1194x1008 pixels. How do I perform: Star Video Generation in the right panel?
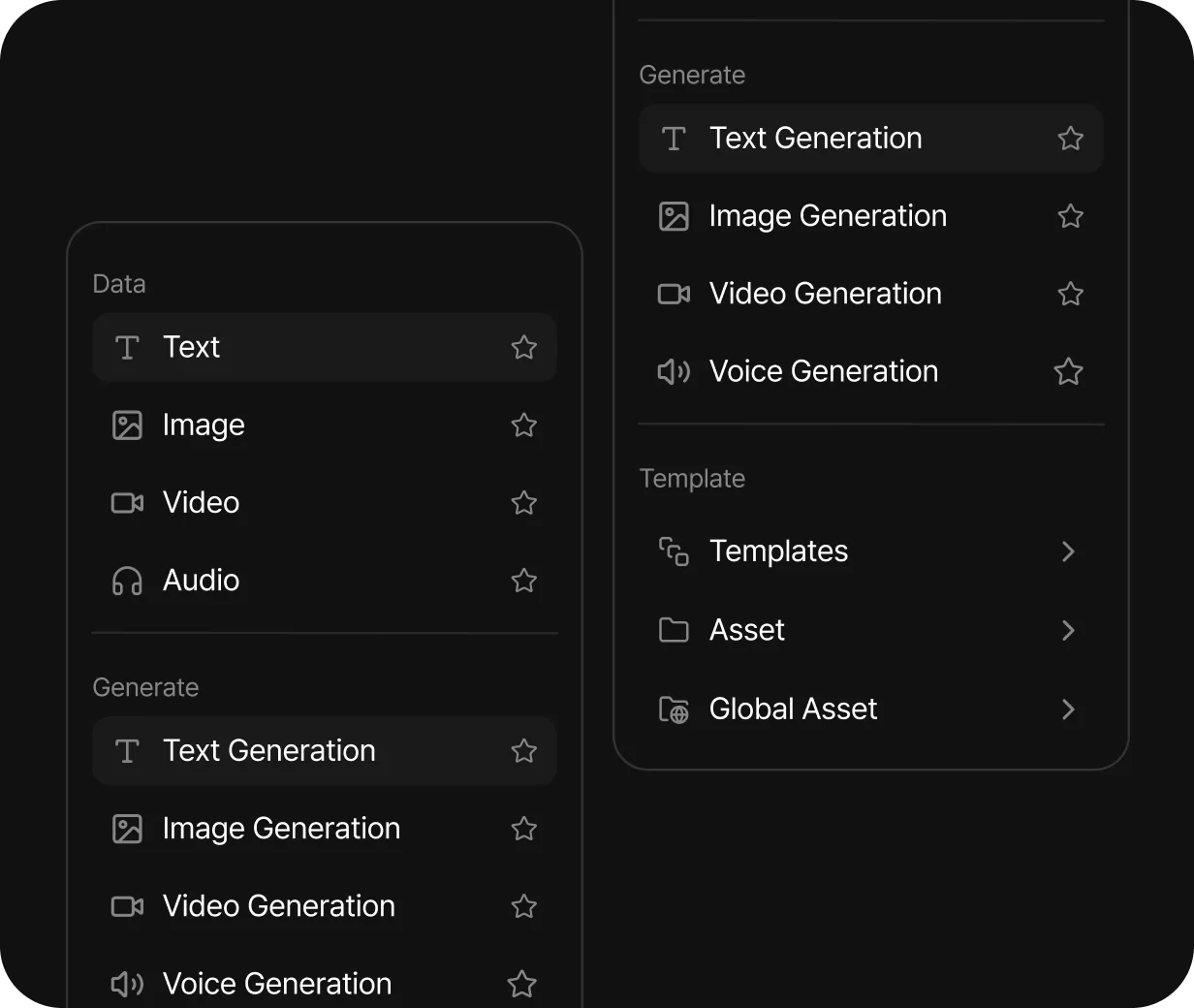tap(1071, 294)
